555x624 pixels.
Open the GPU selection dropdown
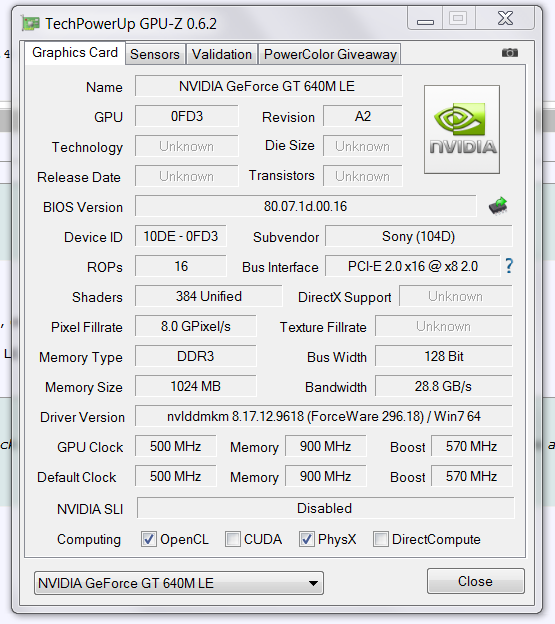click(x=179, y=583)
